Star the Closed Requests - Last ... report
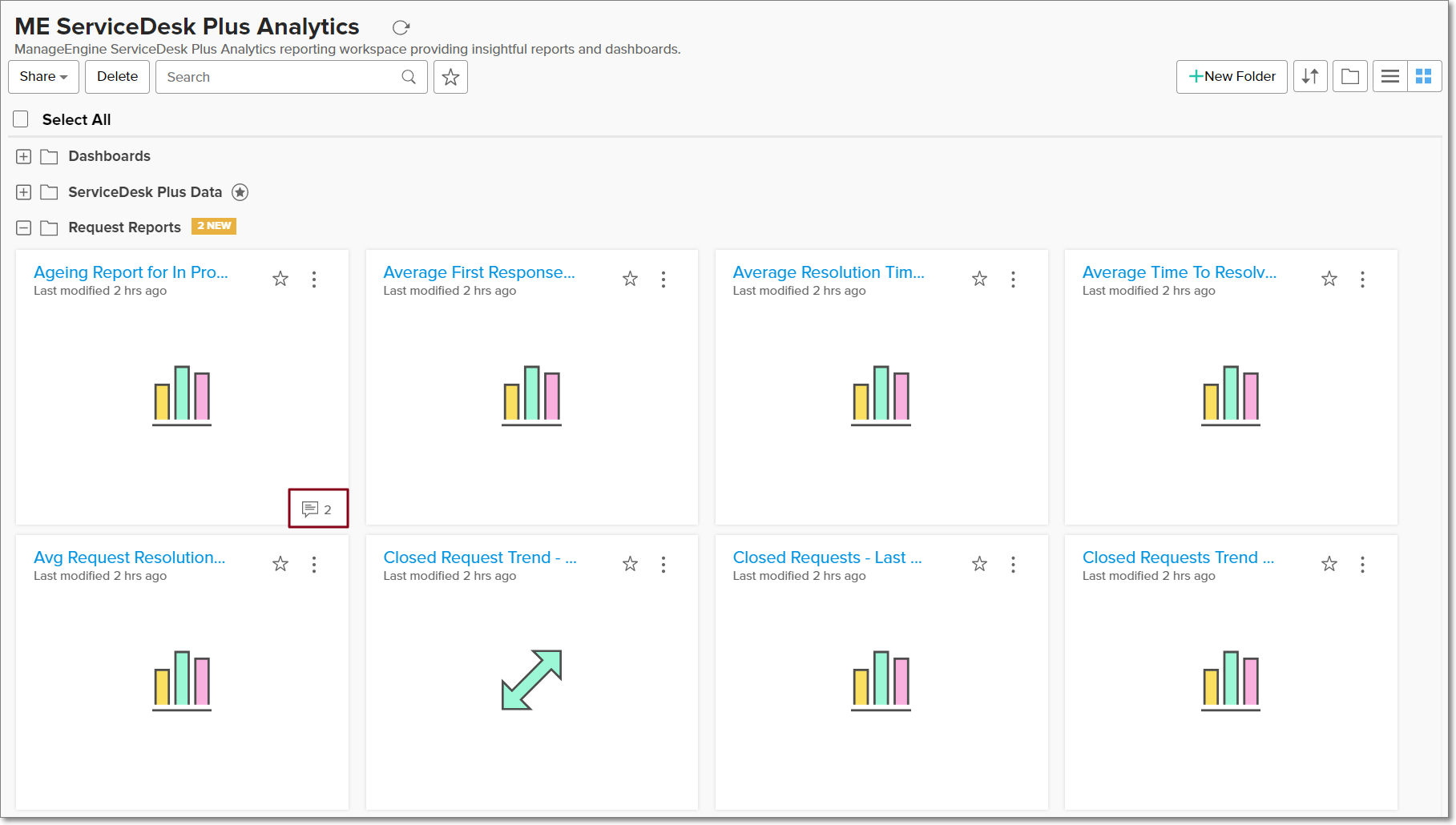The width and height of the screenshot is (1456, 825). (979, 564)
